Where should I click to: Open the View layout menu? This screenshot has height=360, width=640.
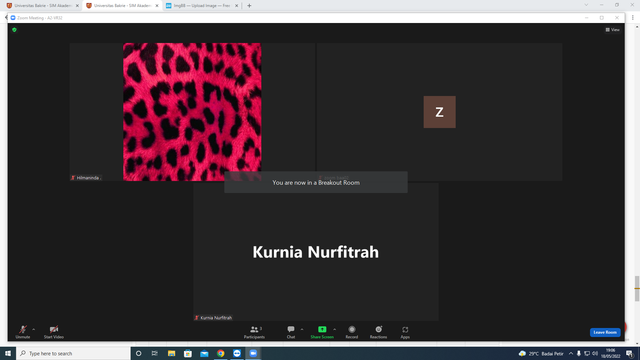[612, 30]
